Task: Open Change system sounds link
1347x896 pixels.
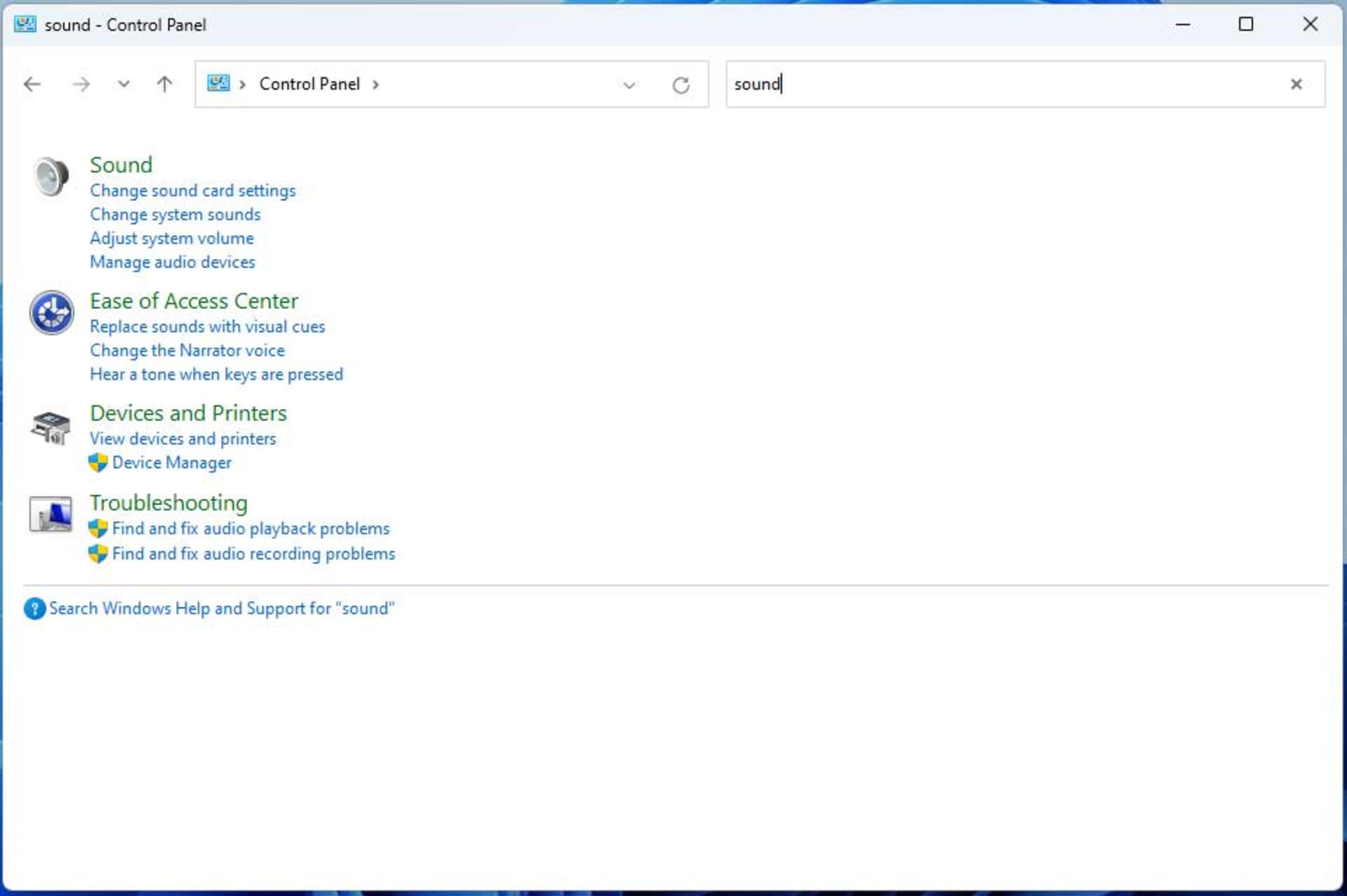Action: 175,215
